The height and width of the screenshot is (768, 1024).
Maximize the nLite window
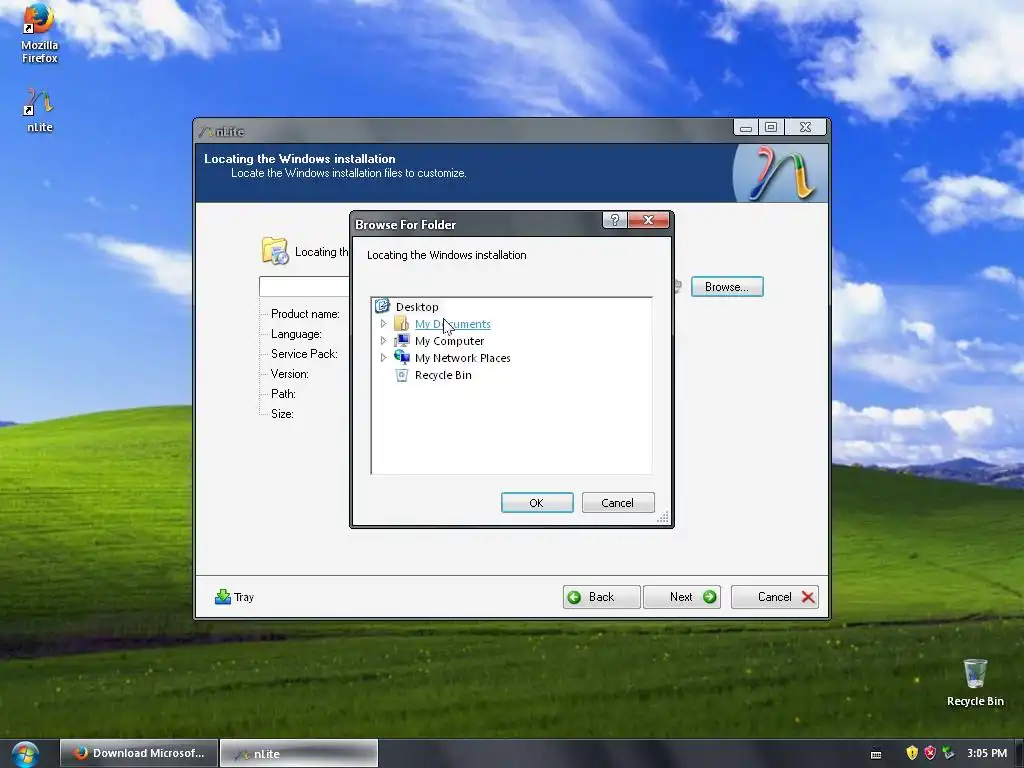click(771, 127)
